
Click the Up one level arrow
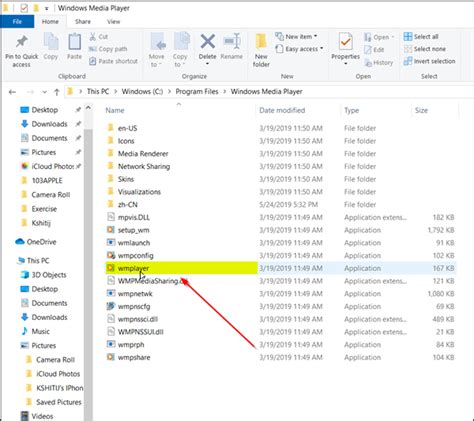click(57, 92)
